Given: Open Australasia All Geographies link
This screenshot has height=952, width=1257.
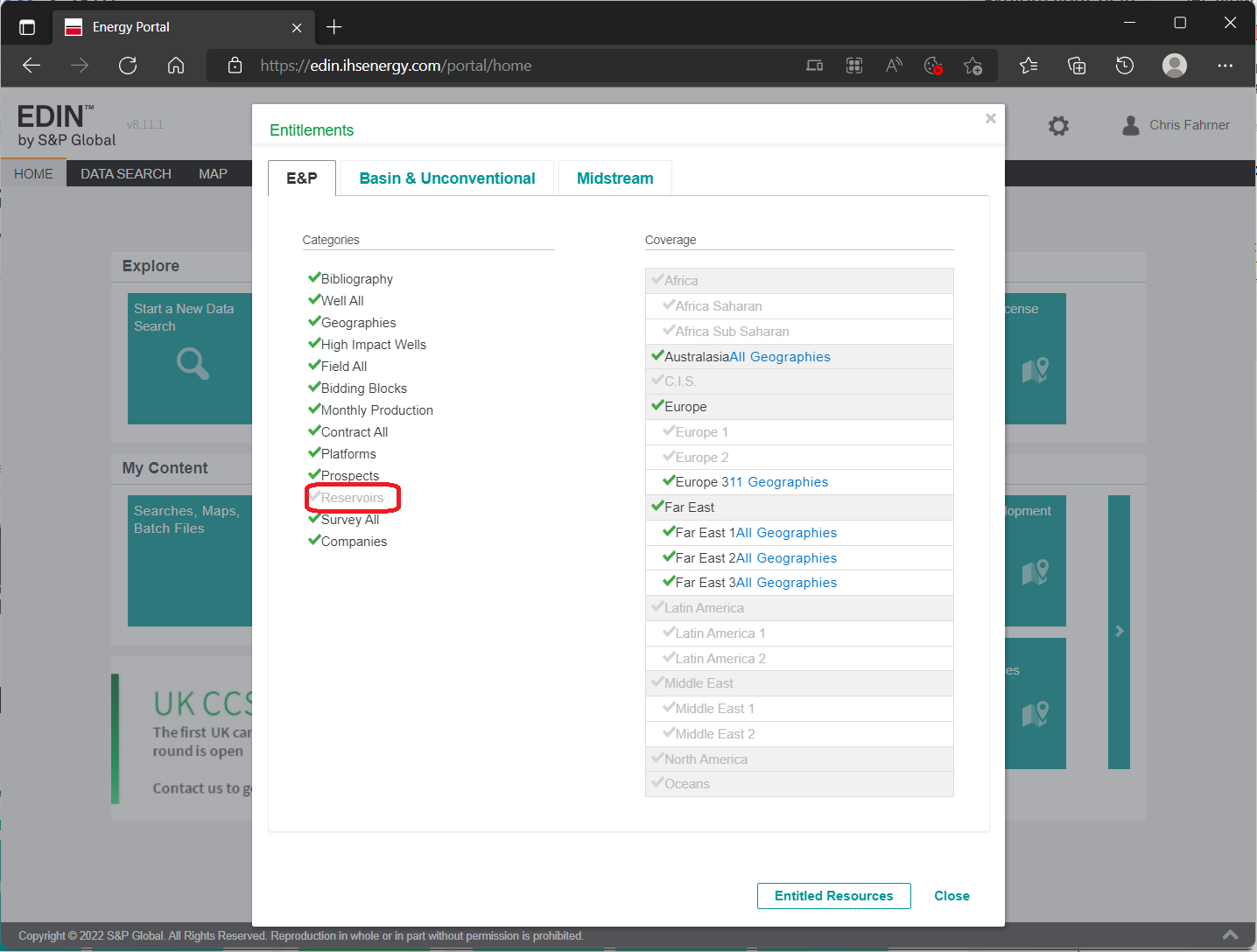Looking at the screenshot, I should tap(780, 356).
